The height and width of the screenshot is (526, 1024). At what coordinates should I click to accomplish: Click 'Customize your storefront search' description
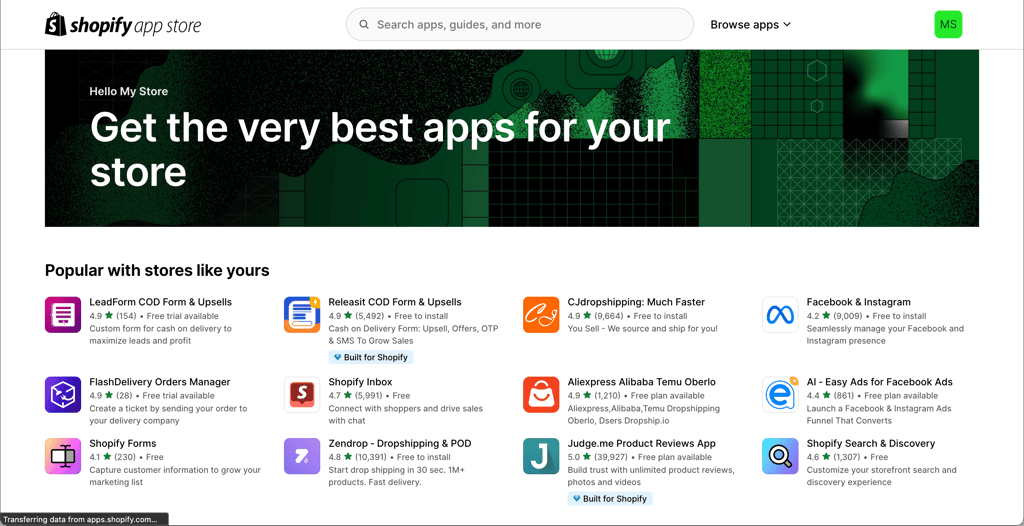(x=882, y=476)
